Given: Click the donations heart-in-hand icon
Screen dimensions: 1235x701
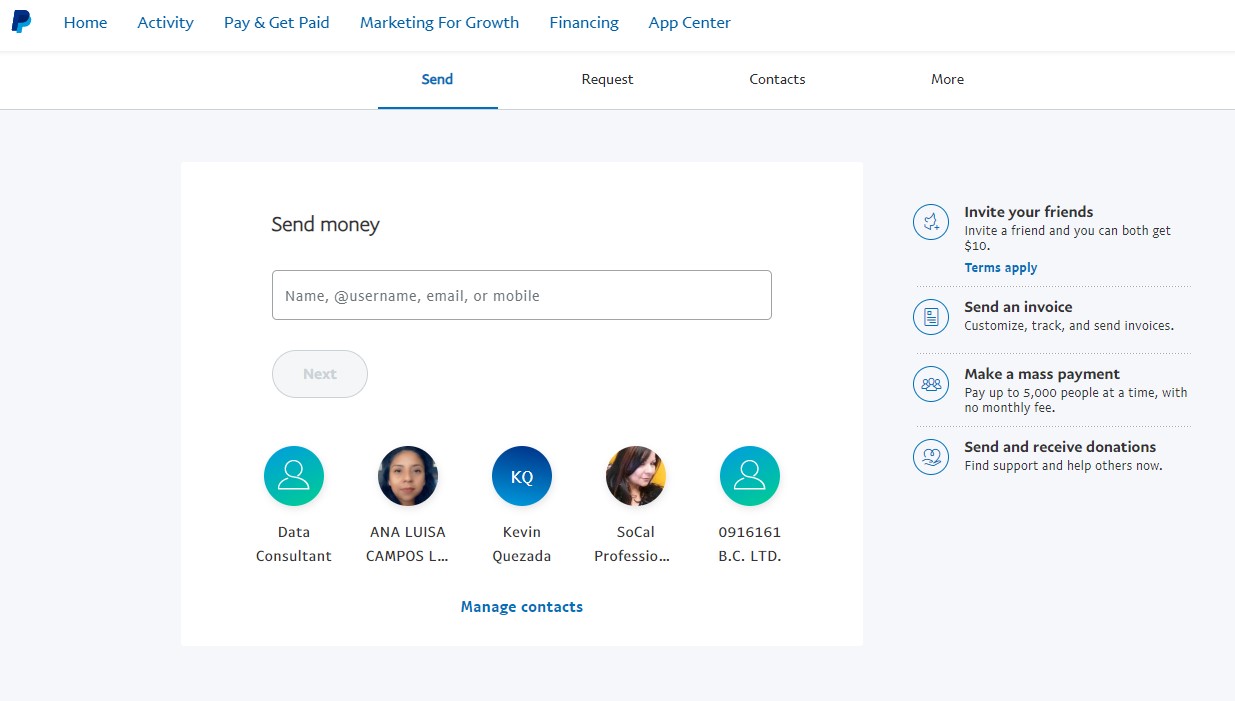Looking at the screenshot, I should (931, 457).
